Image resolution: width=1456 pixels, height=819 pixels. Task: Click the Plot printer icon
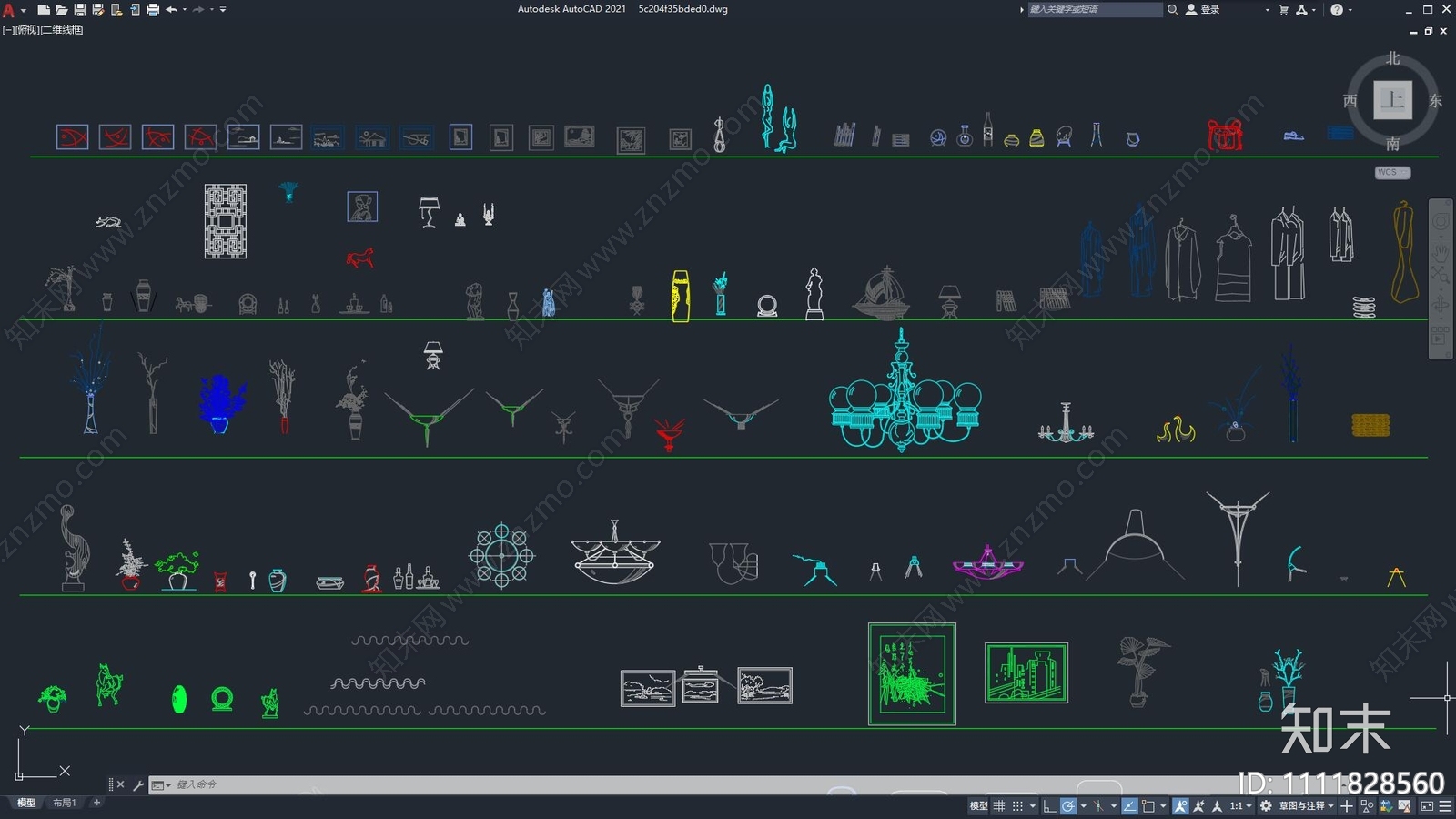click(153, 10)
